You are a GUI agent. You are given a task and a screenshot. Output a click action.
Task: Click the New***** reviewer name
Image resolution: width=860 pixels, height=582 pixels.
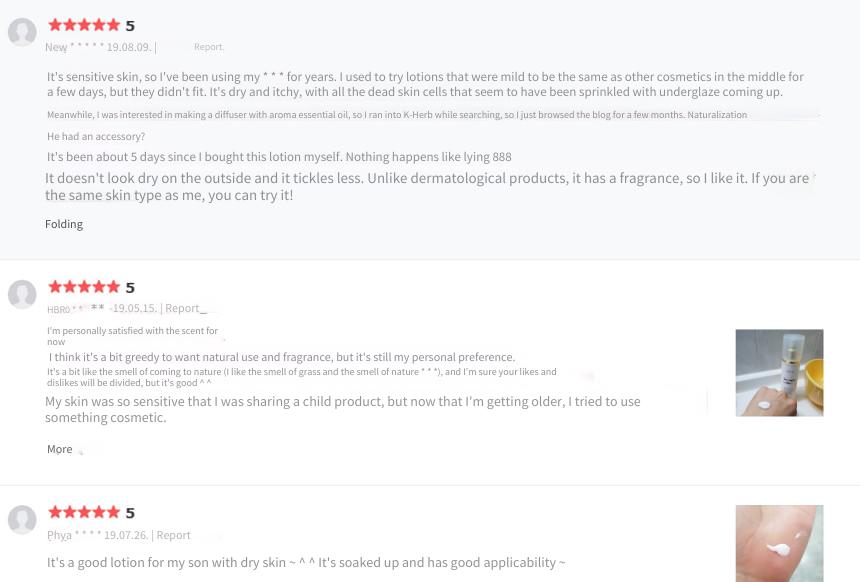(75, 47)
